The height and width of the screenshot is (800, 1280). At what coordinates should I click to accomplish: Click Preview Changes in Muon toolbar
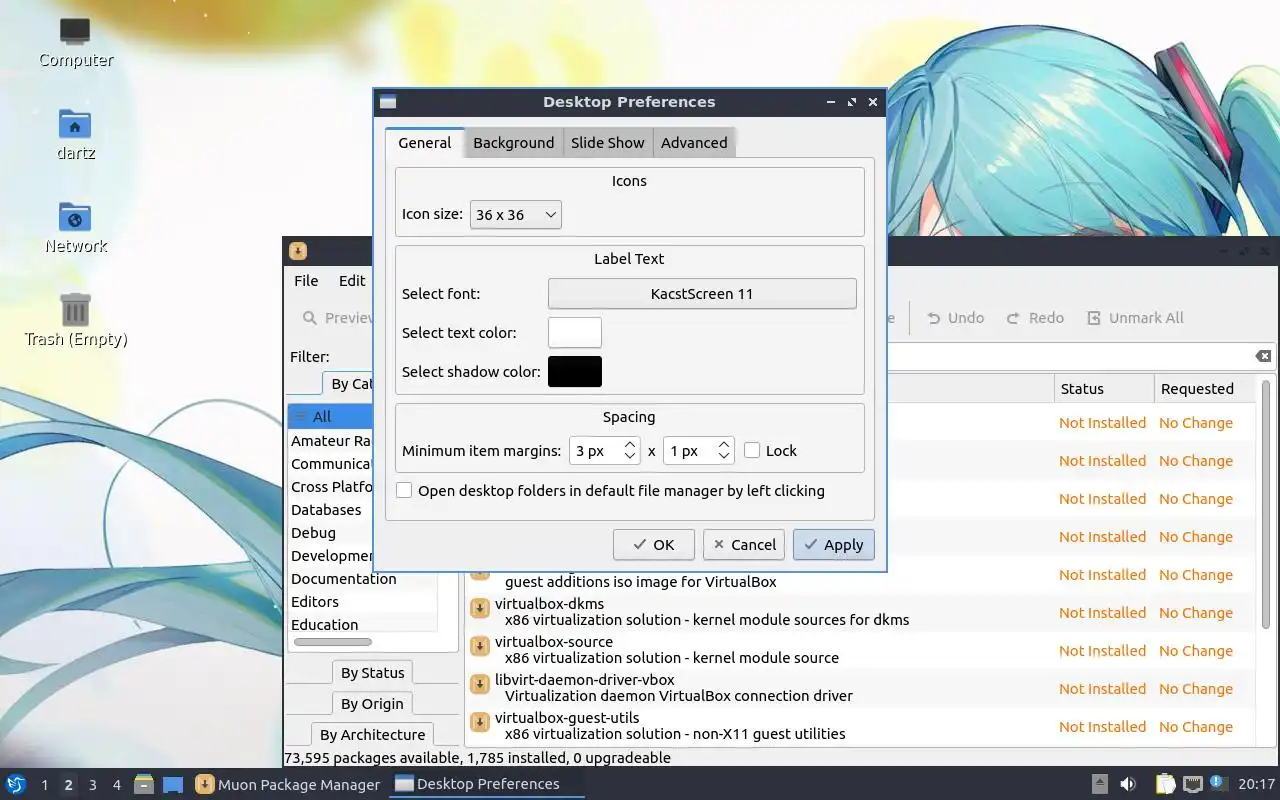(x=337, y=318)
